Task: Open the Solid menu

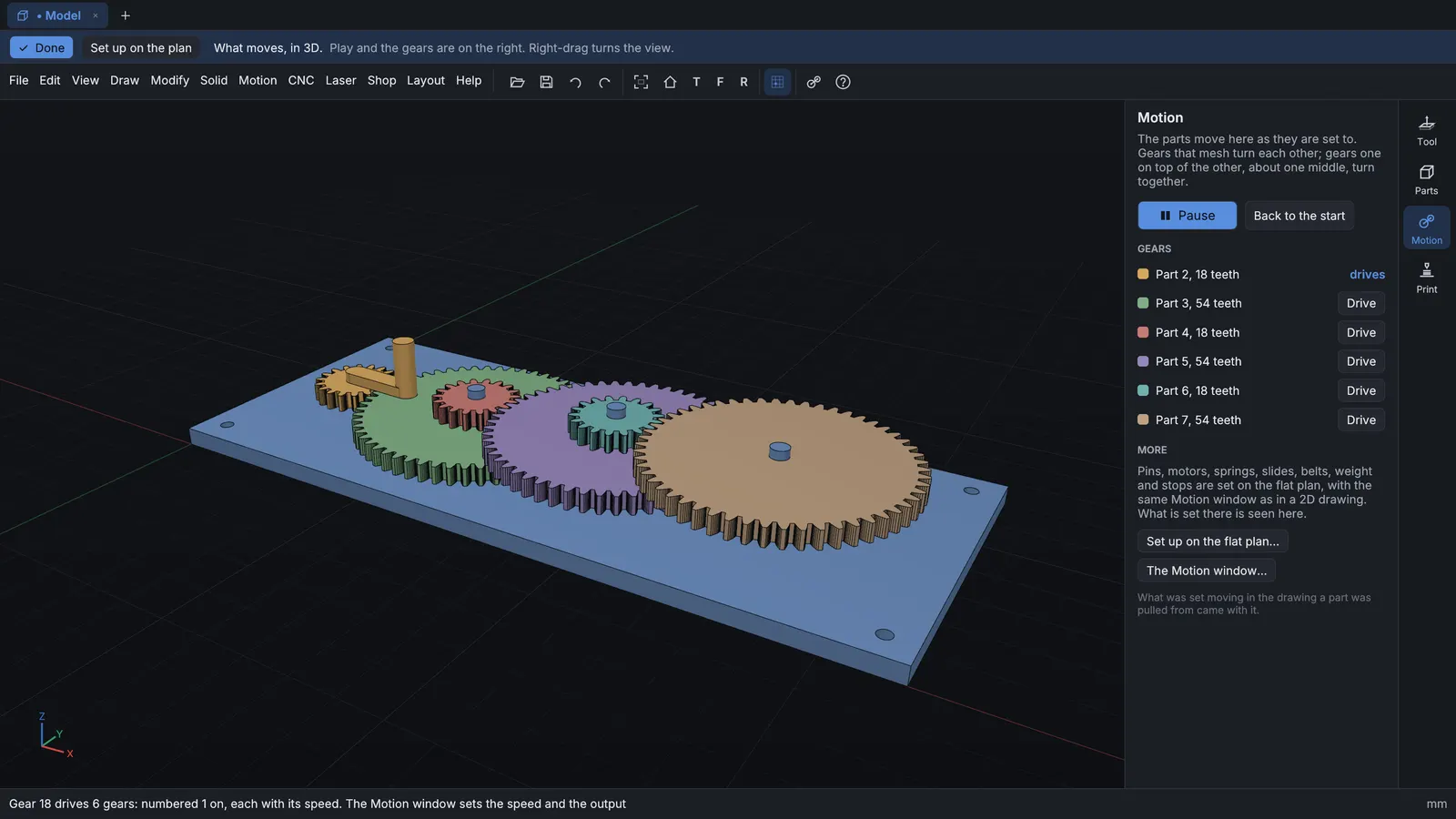Action: coord(214,80)
